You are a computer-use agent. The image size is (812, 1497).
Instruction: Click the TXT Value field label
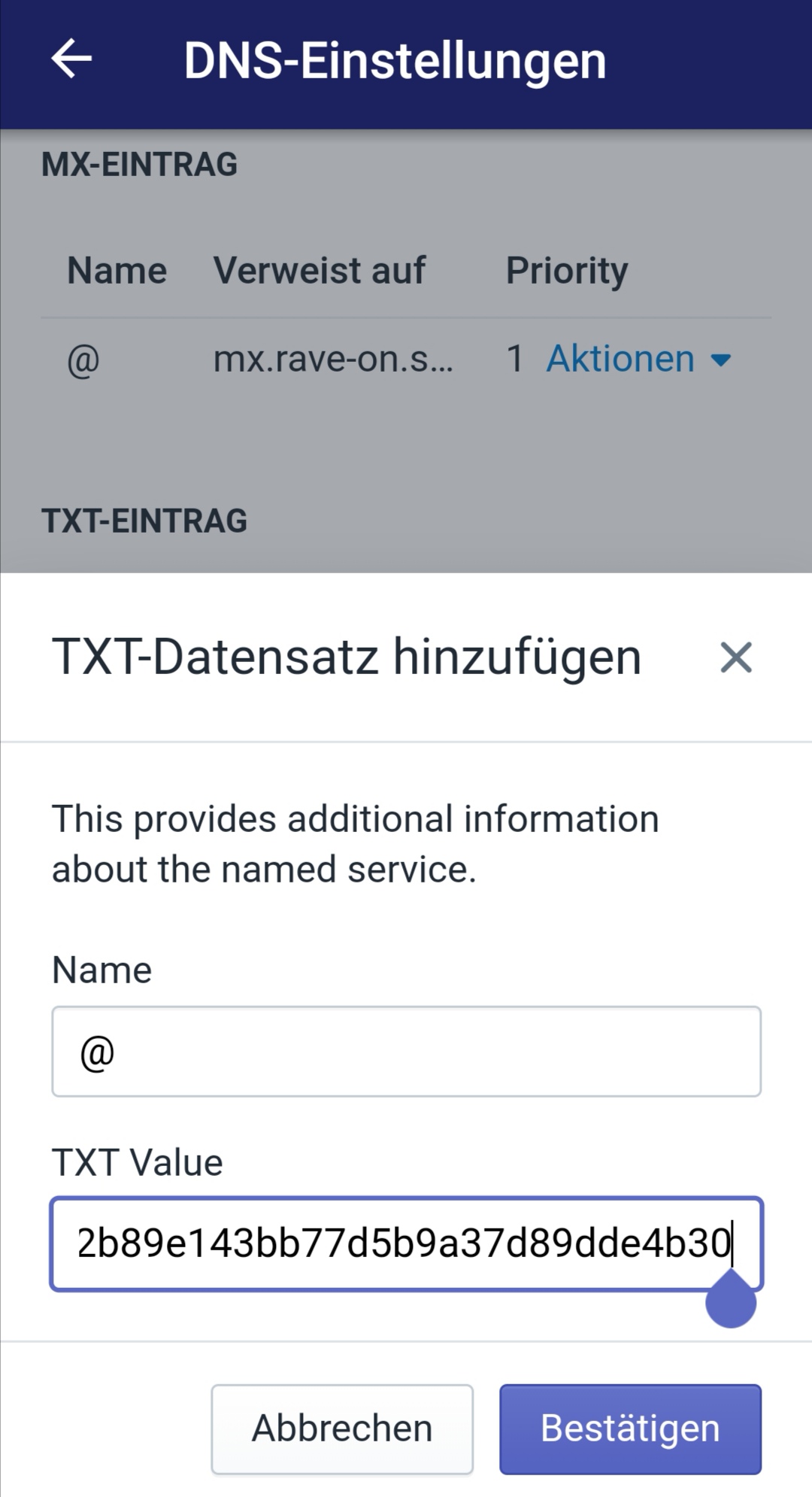(x=138, y=1162)
